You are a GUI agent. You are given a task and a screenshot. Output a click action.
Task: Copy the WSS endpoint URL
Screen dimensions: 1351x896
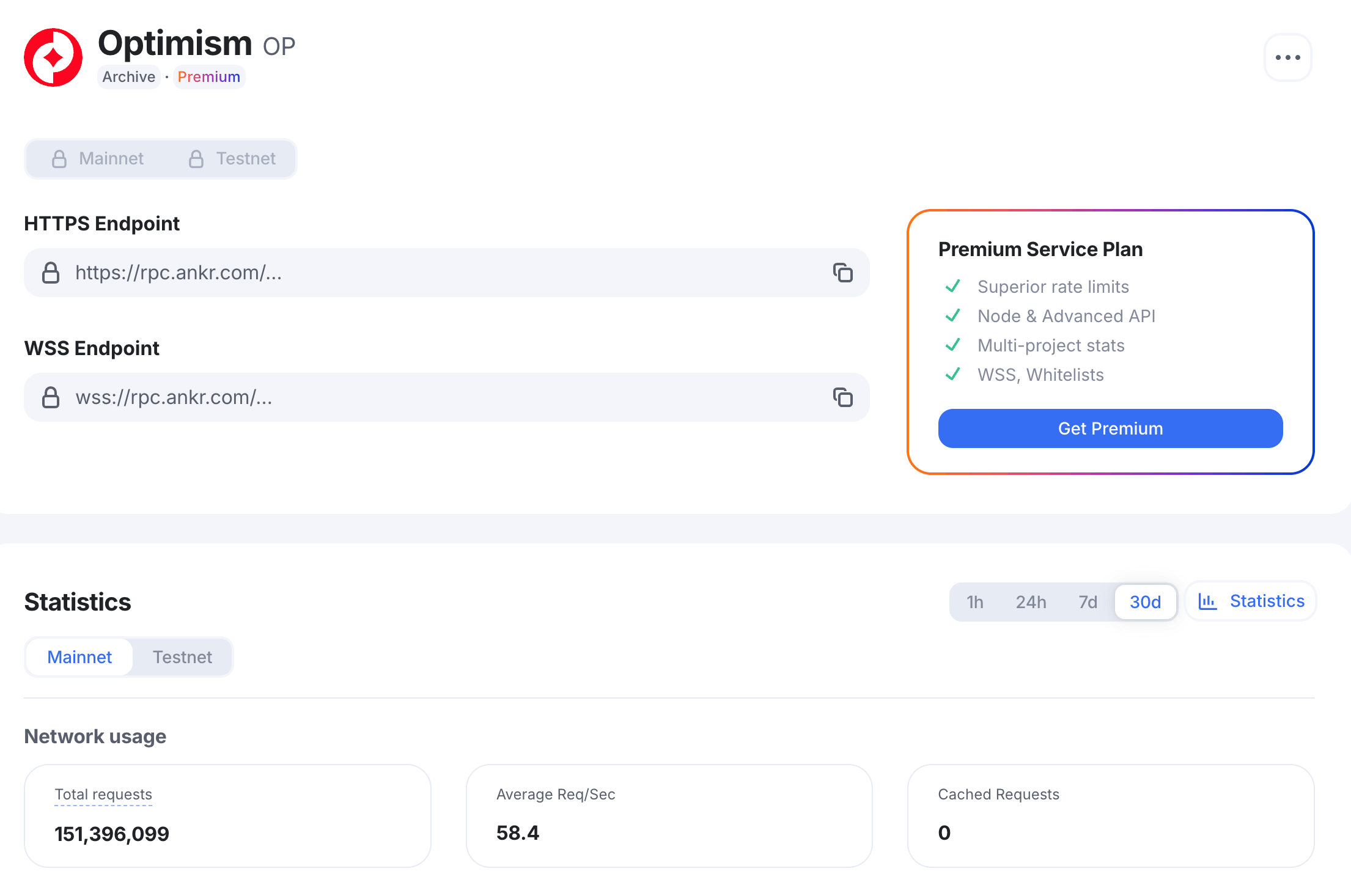click(842, 397)
